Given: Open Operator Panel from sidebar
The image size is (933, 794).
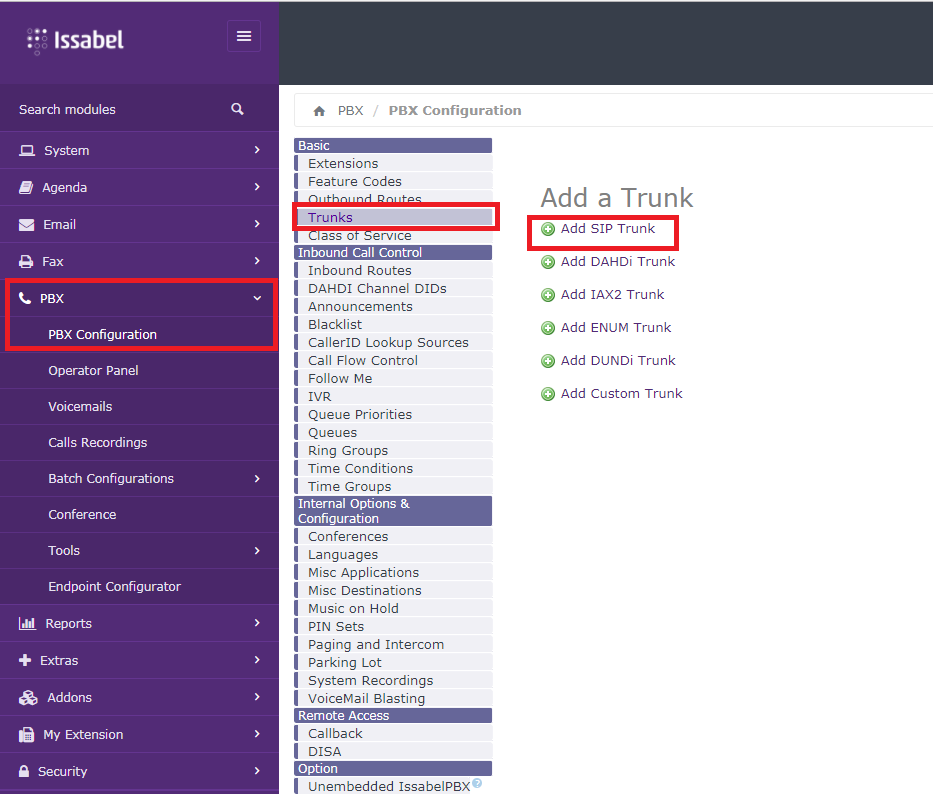Looking at the screenshot, I should (93, 371).
